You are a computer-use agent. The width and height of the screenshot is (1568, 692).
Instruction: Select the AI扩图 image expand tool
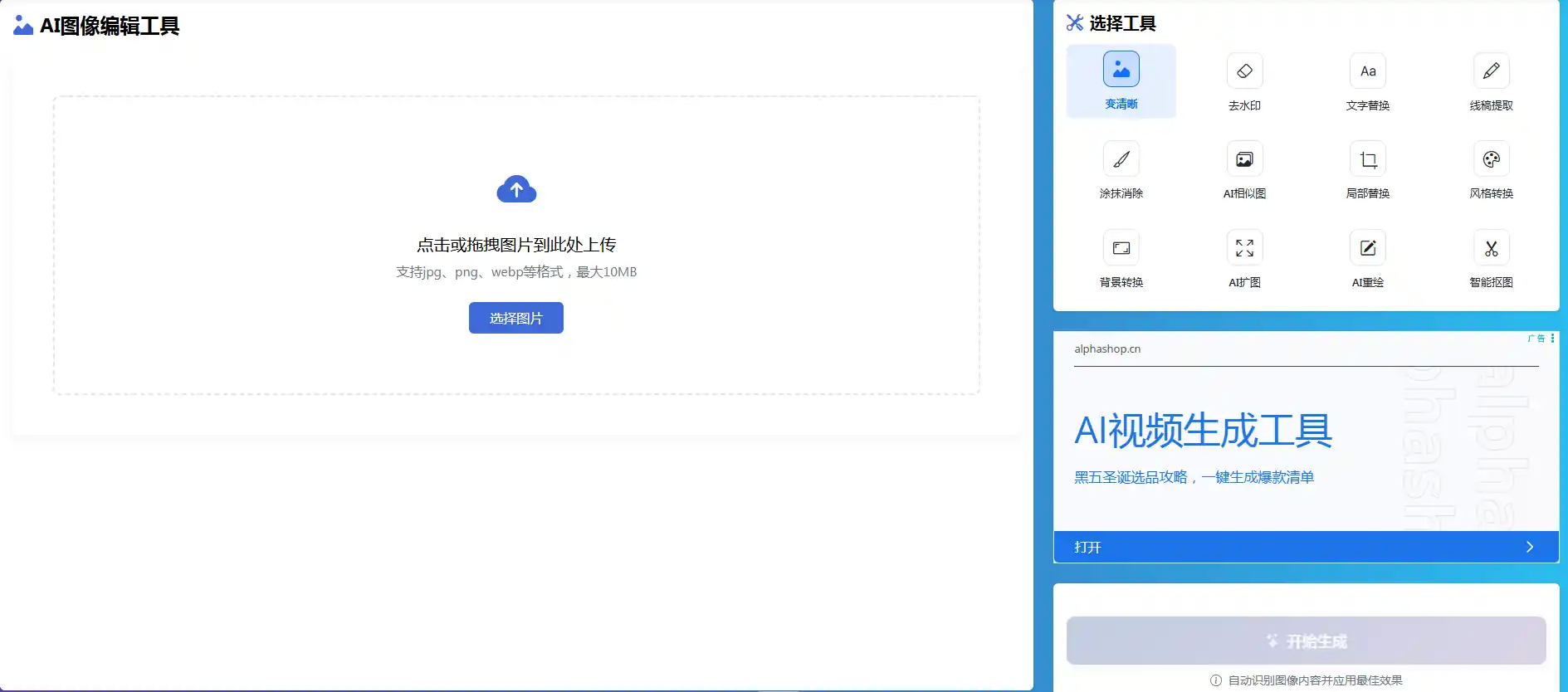click(1244, 258)
